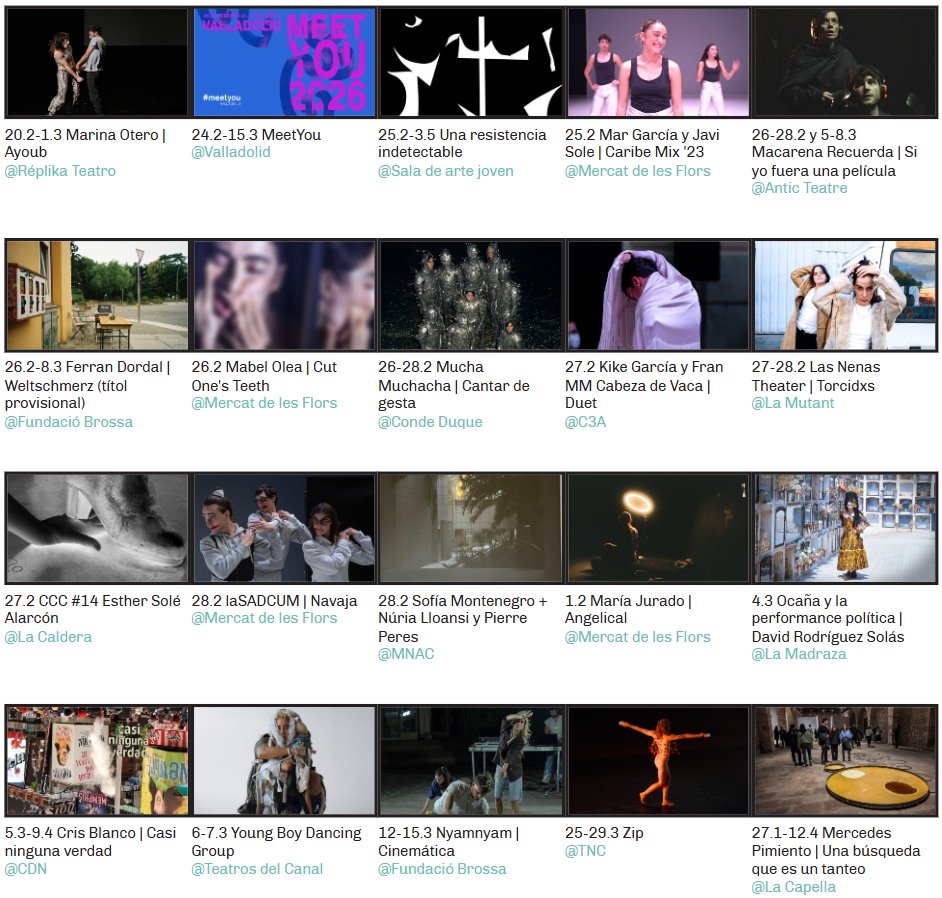Select the title '12-15.3 Nyamnyam | Cinemática'
The width and height of the screenshot is (942, 898).
448,842
